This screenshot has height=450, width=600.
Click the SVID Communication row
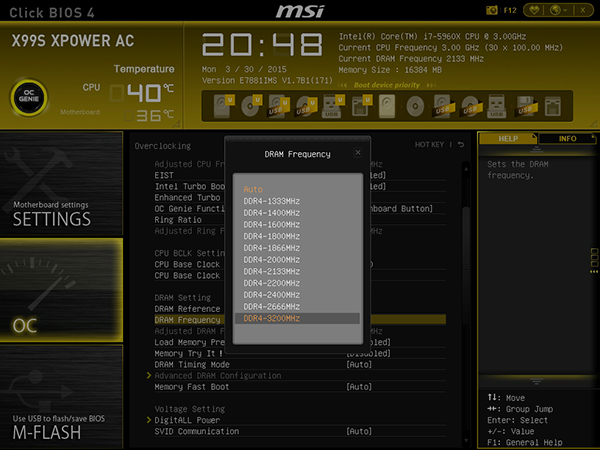point(300,431)
